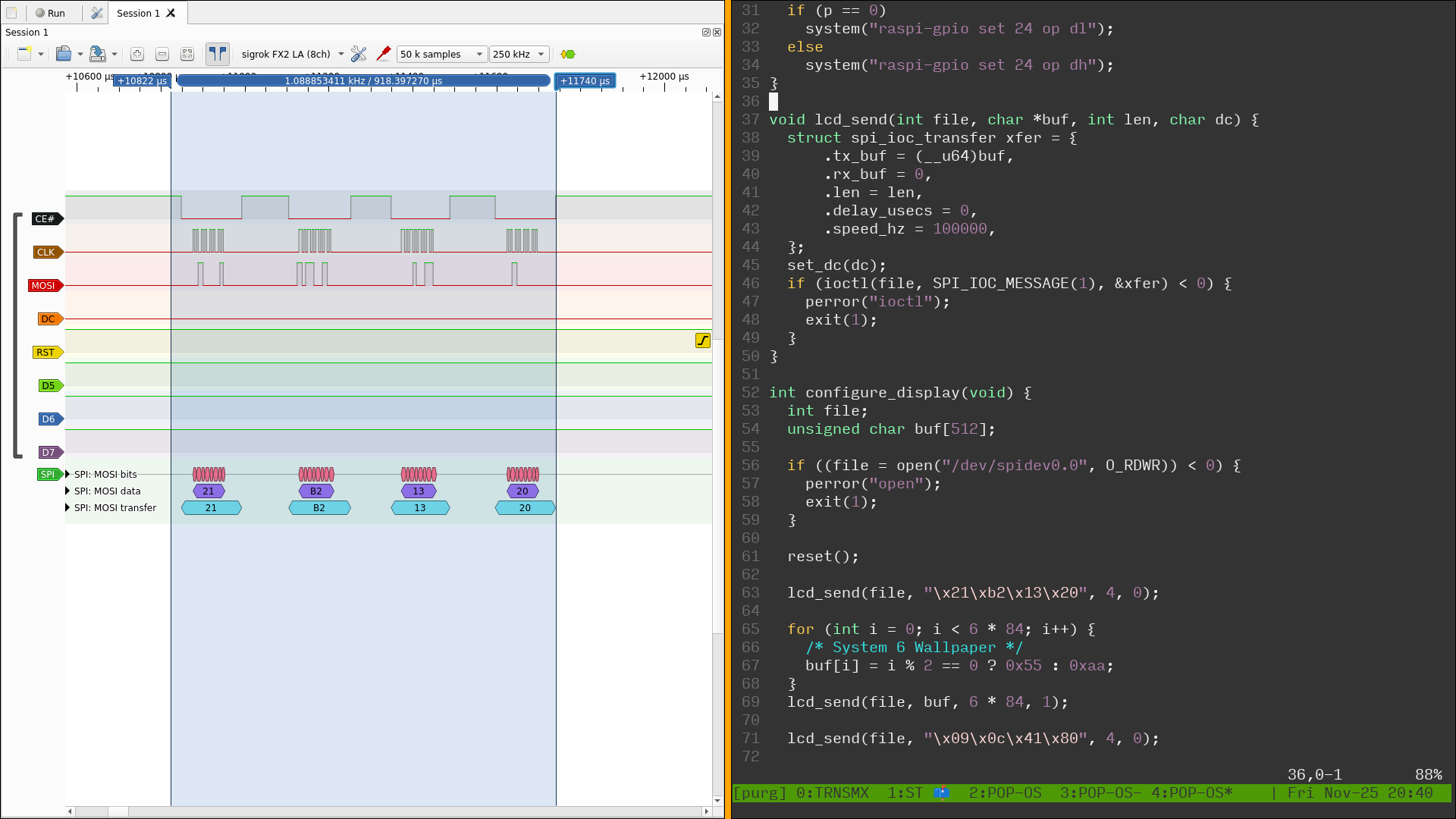Click the zoom out icon
Viewport: 1456px width, 819px height.
[162, 54]
